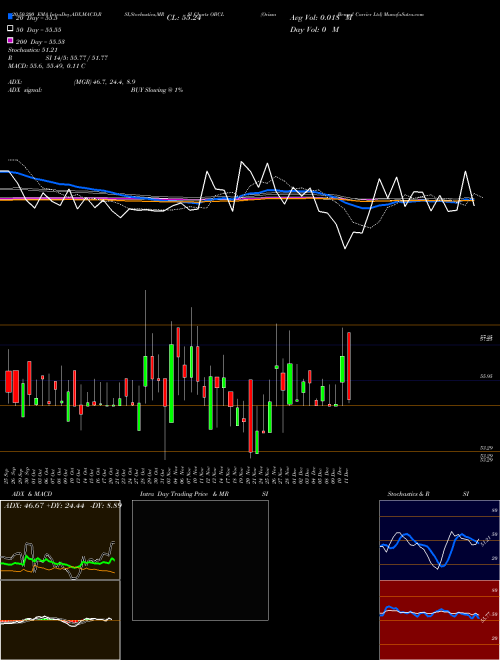Click the 'Avg Vol: 0.018 M' text
The image size is (500, 660).
[321, 18]
